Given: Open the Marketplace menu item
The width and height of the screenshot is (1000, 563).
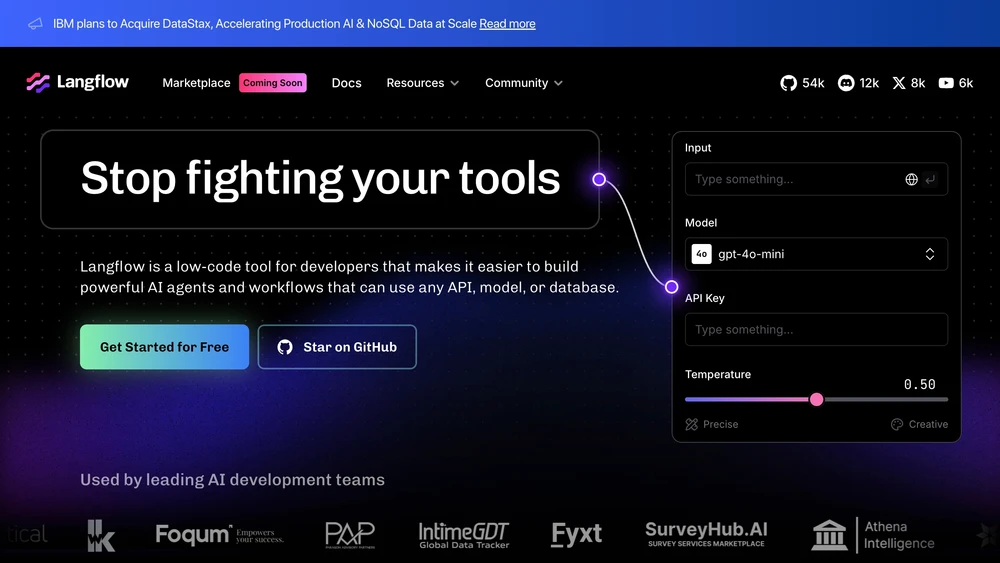Looking at the screenshot, I should [196, 83].
